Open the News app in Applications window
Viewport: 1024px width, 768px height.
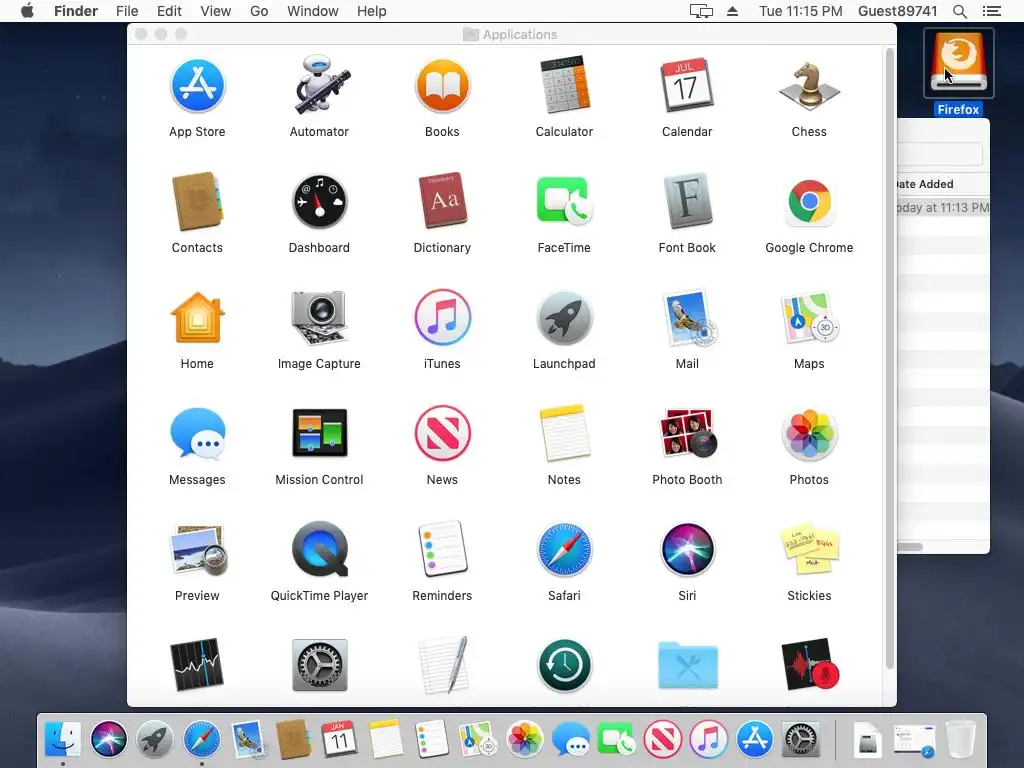(x=442, y=434)
